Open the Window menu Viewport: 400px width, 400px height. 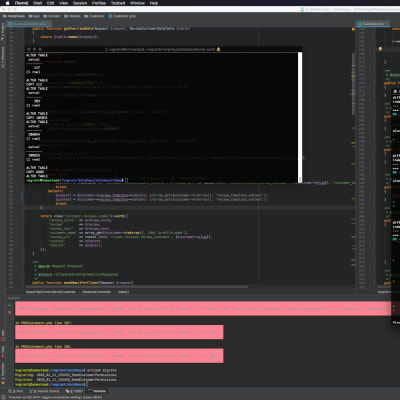pos(137,3)
